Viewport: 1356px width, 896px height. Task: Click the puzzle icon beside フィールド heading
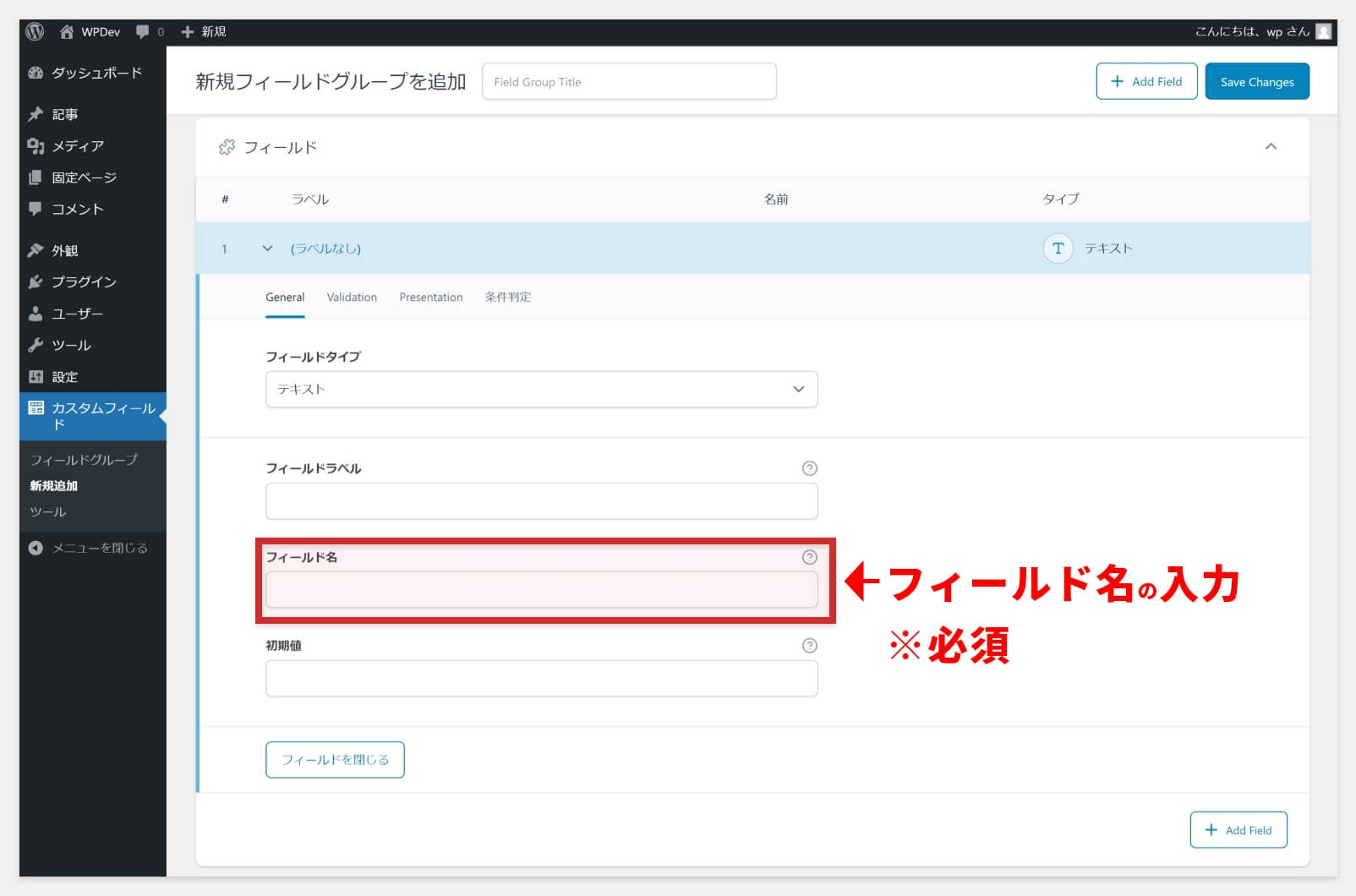tap(227, 147)
